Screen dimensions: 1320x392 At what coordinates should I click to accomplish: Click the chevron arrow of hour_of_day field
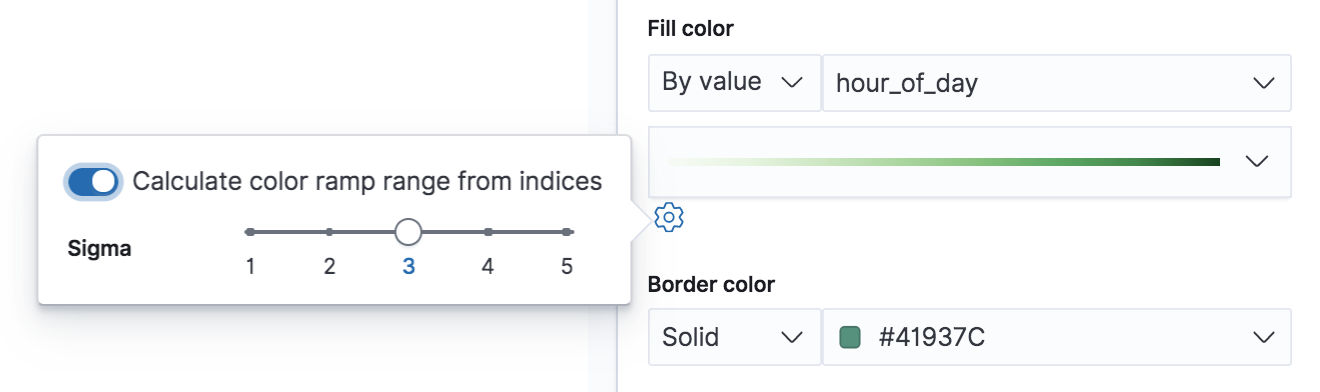point(1263,83)
